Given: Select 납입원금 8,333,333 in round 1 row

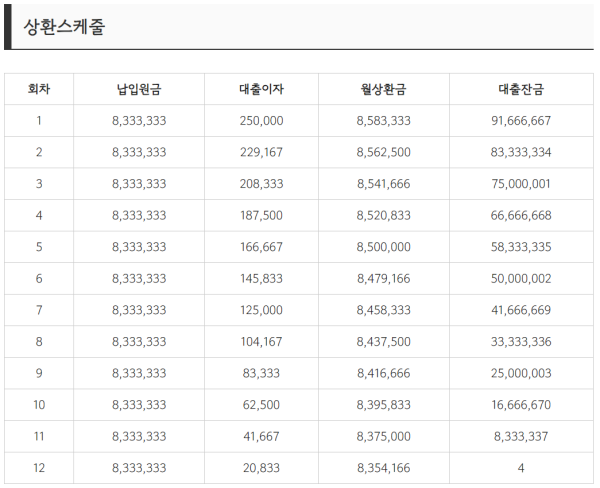Looking at the screenshot, I should [x=139, y=121].
